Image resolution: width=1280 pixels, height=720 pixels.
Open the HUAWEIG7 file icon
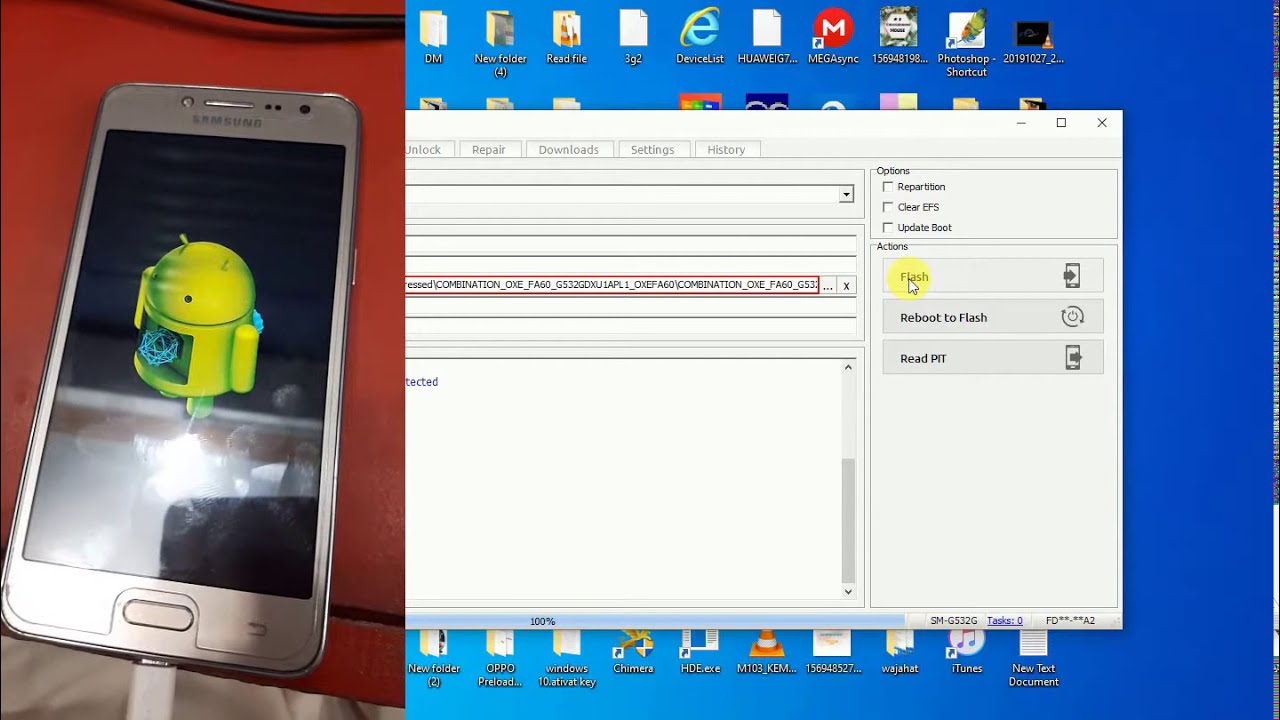[x=767, y=37]
